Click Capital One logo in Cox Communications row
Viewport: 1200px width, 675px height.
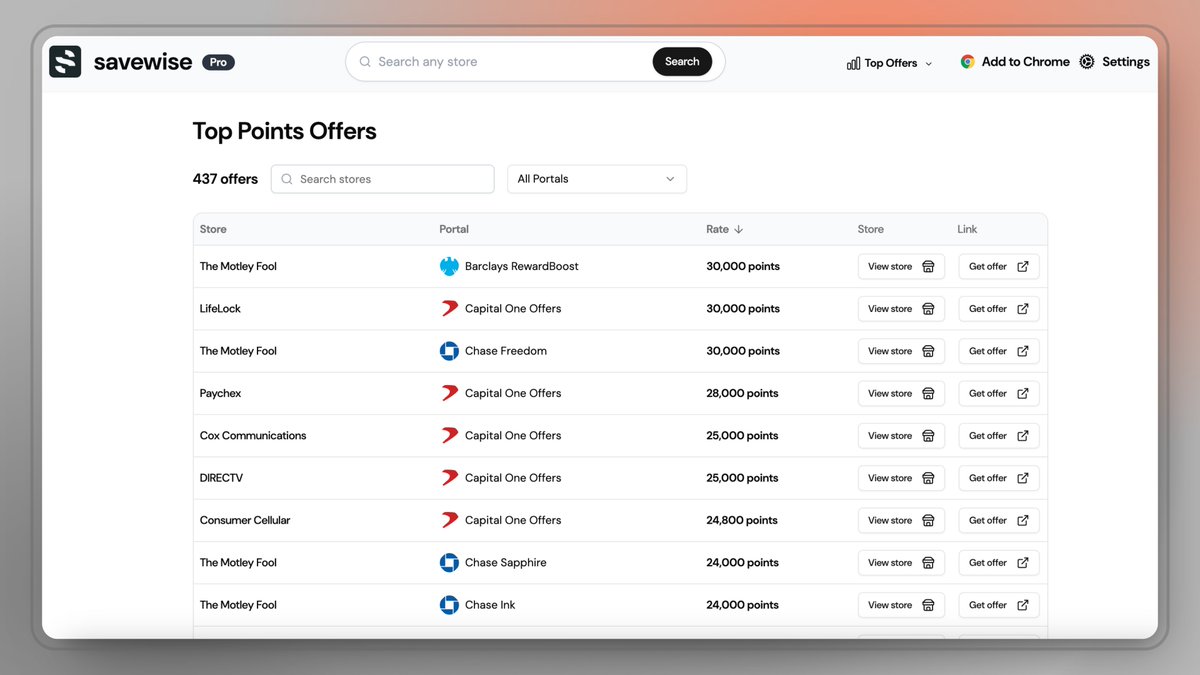click(449, 435)
